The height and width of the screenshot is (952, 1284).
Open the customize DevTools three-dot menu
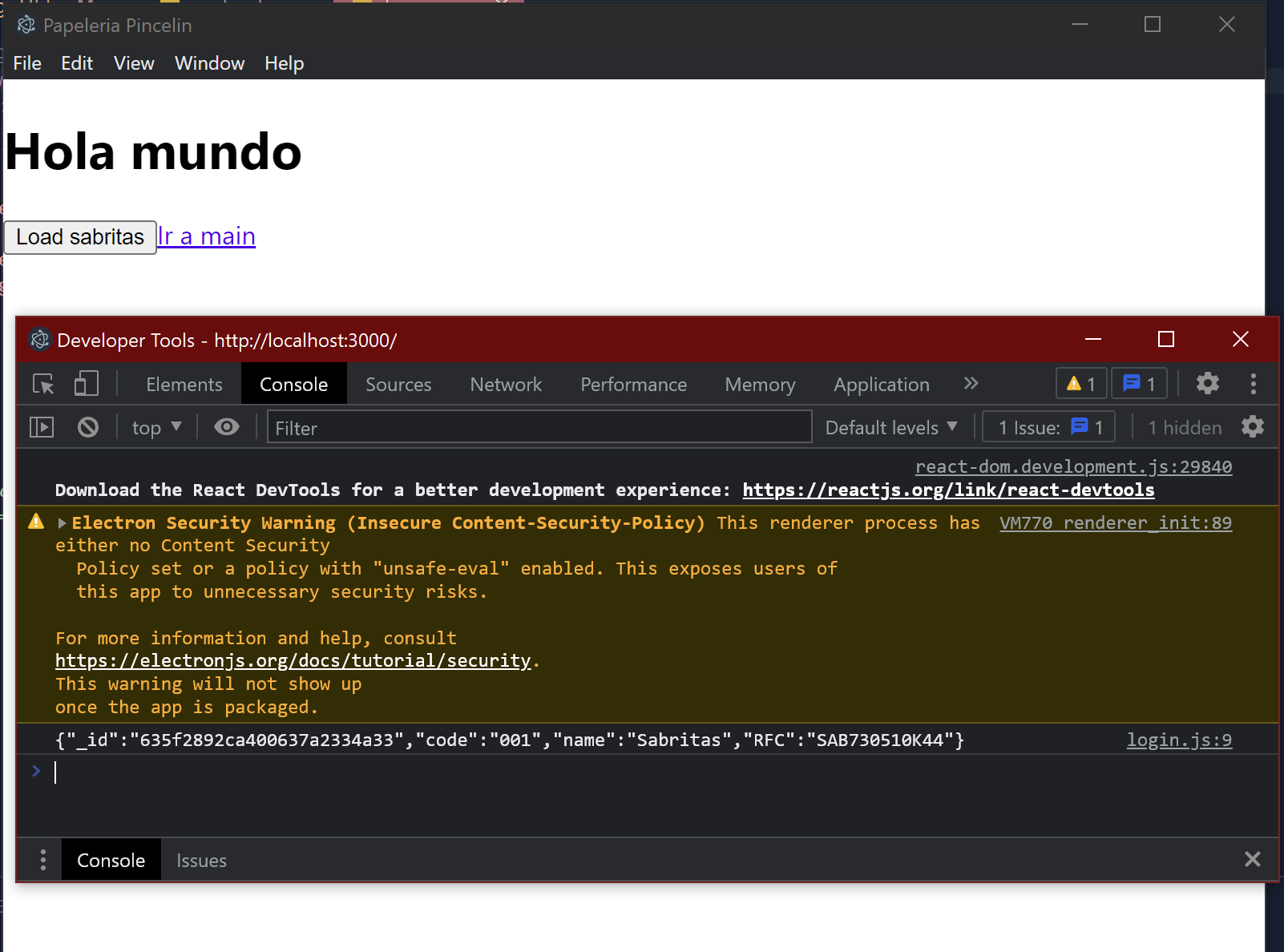[x=1254, y=384]
